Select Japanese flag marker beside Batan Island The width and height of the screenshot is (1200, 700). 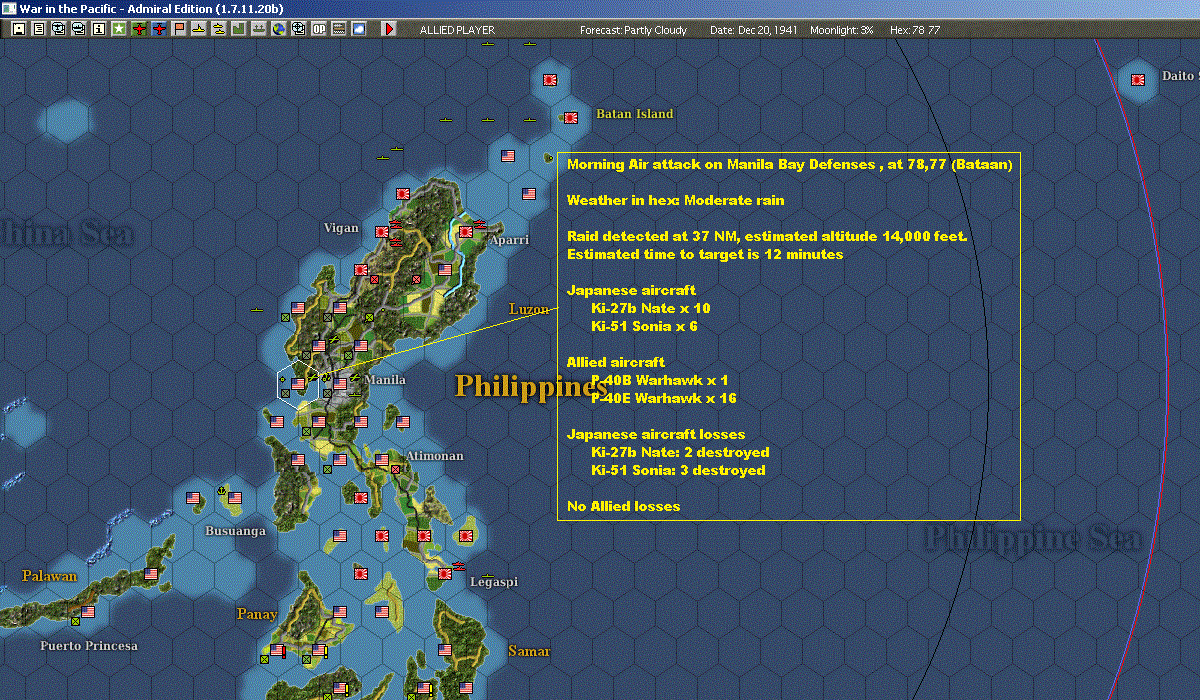571,117
